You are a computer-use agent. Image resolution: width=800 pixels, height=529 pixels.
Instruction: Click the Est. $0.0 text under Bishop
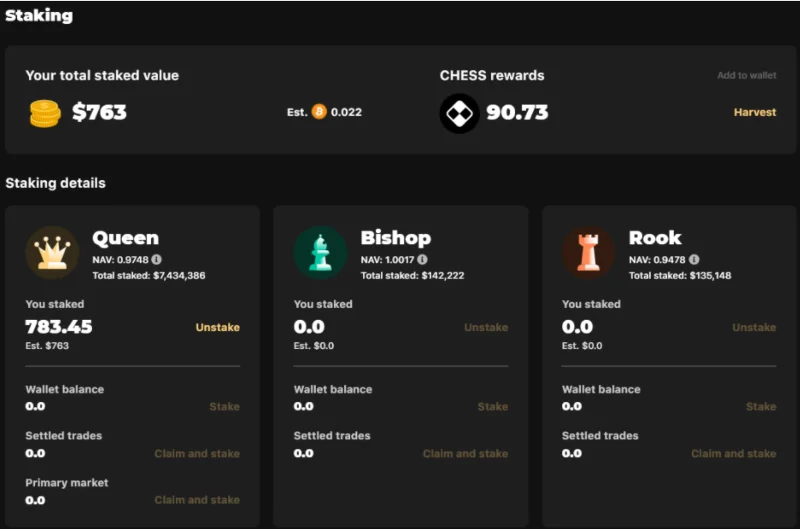(x=314, y=346)
